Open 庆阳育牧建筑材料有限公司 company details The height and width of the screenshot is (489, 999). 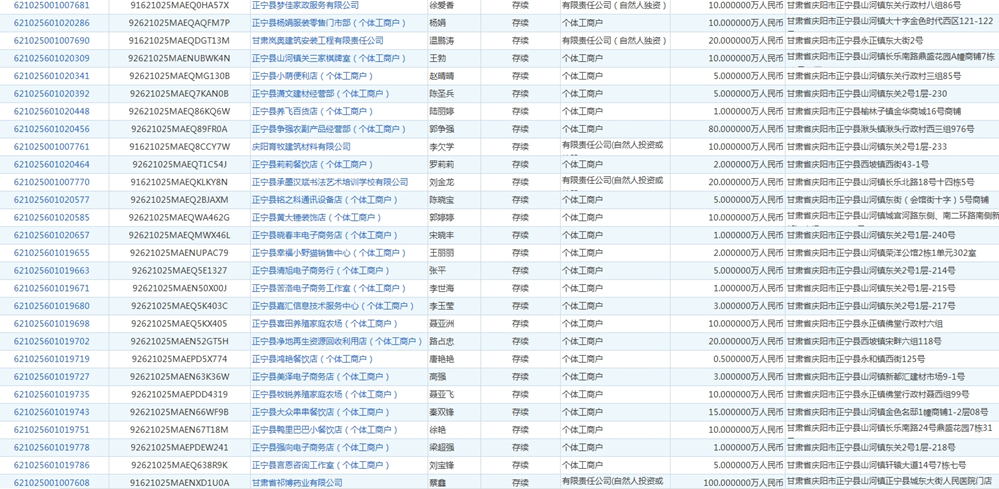pos(301,147)
